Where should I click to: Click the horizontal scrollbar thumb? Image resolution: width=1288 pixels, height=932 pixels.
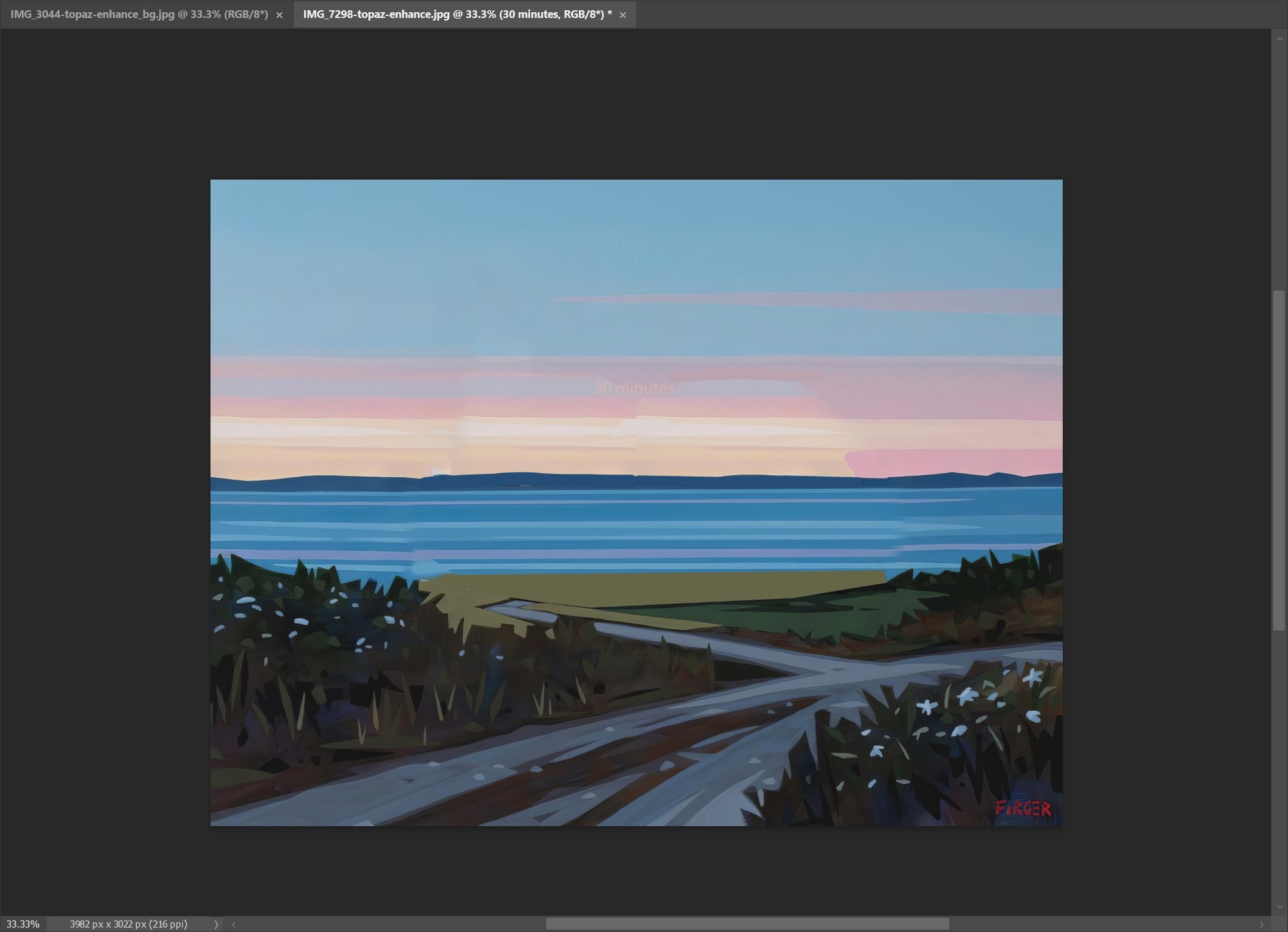pyautogui.click(x=747, y=924)
